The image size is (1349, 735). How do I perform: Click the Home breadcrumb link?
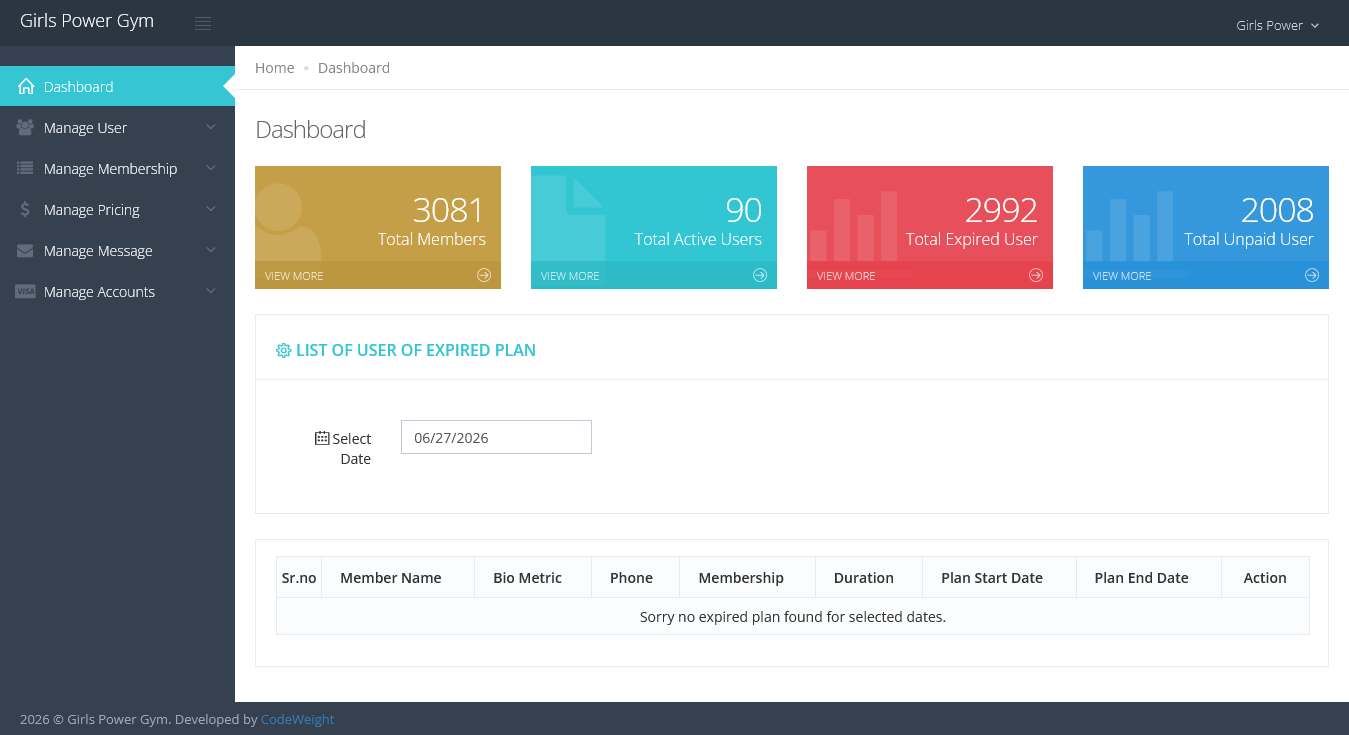point(275,68)
